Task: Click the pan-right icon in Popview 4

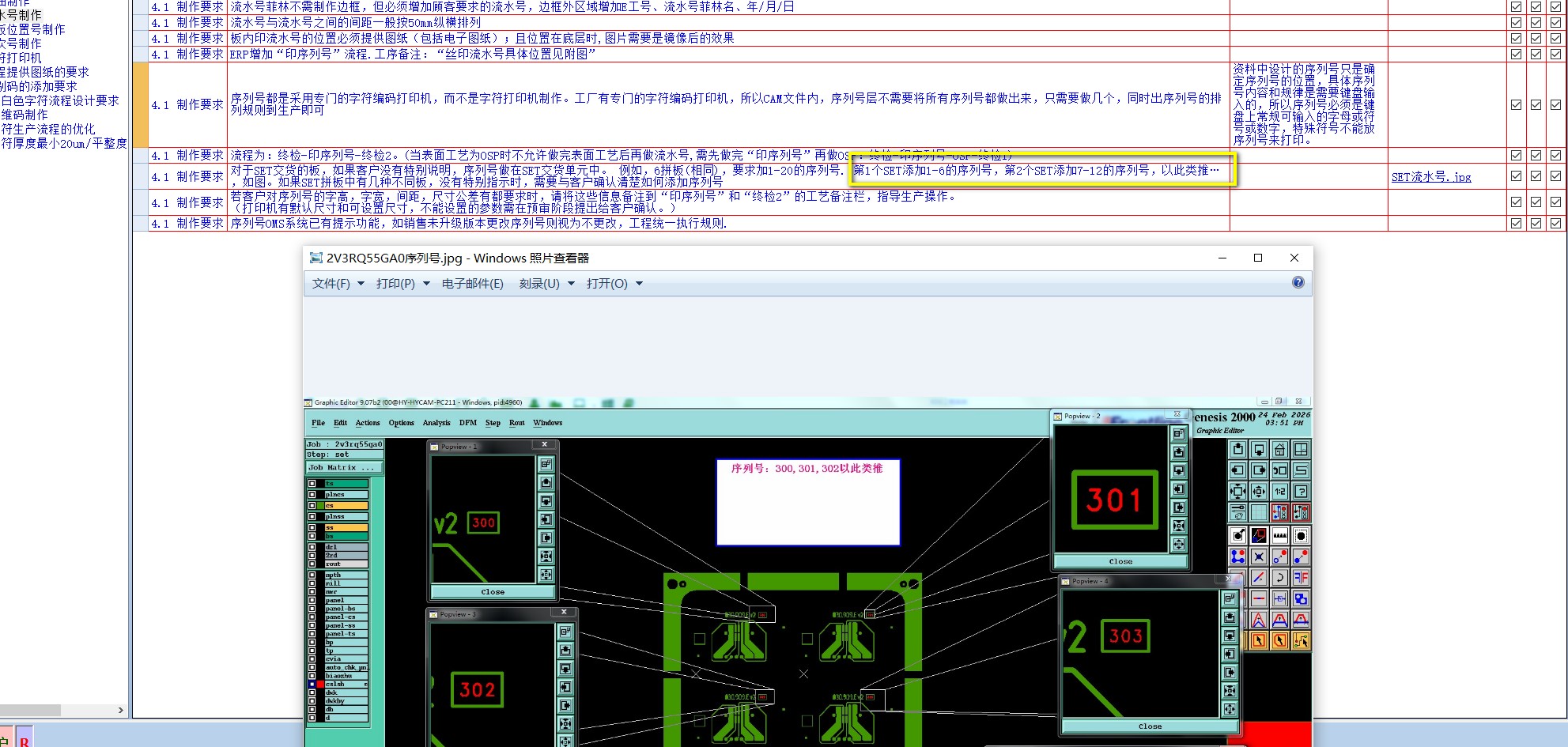Action: pyautogui.click(x=1230, y=672)
